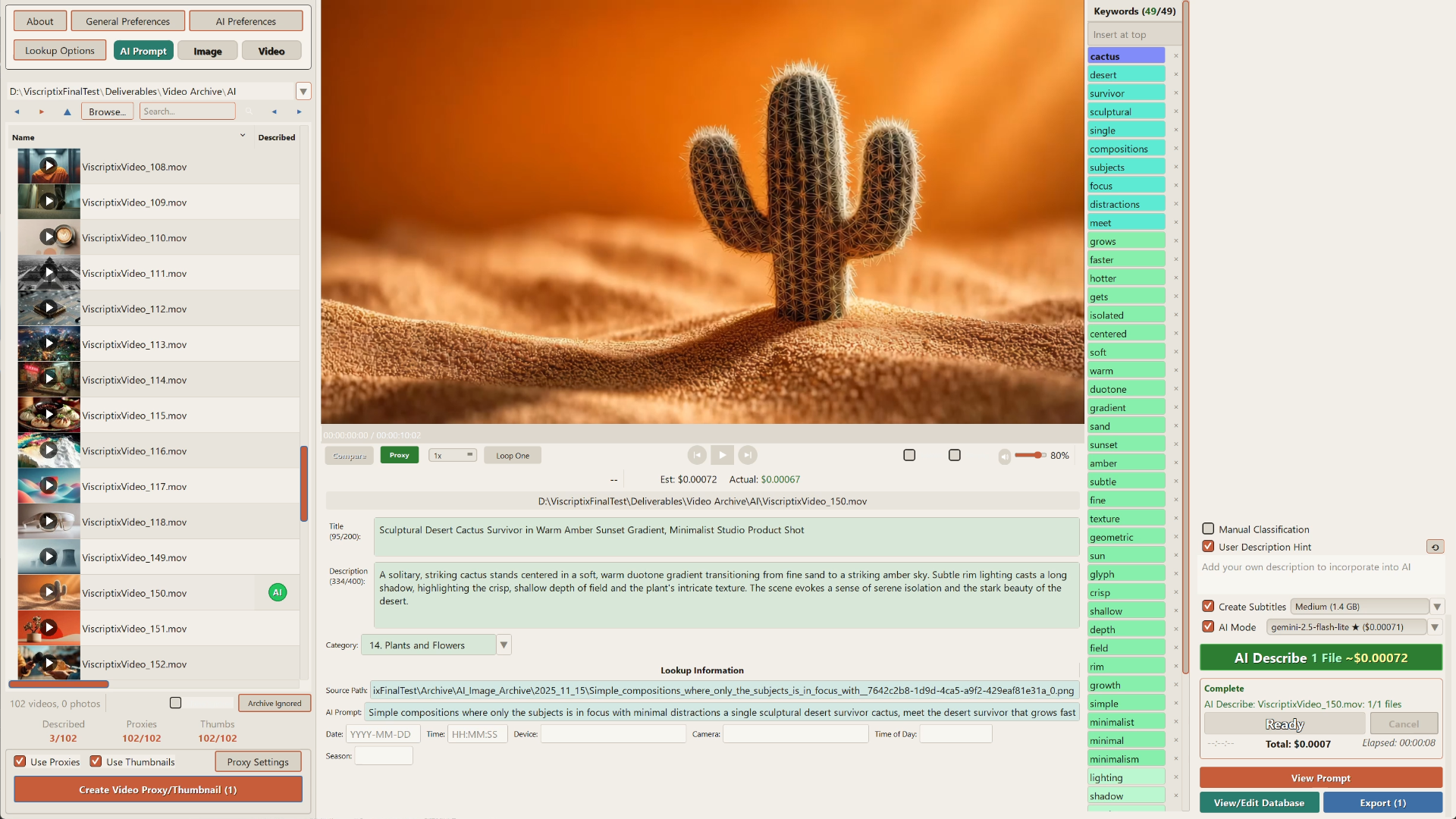Switch to the Image tab
Viewport: 1456px width, 819px height.
pyautogui.click(x=207, y=50)
